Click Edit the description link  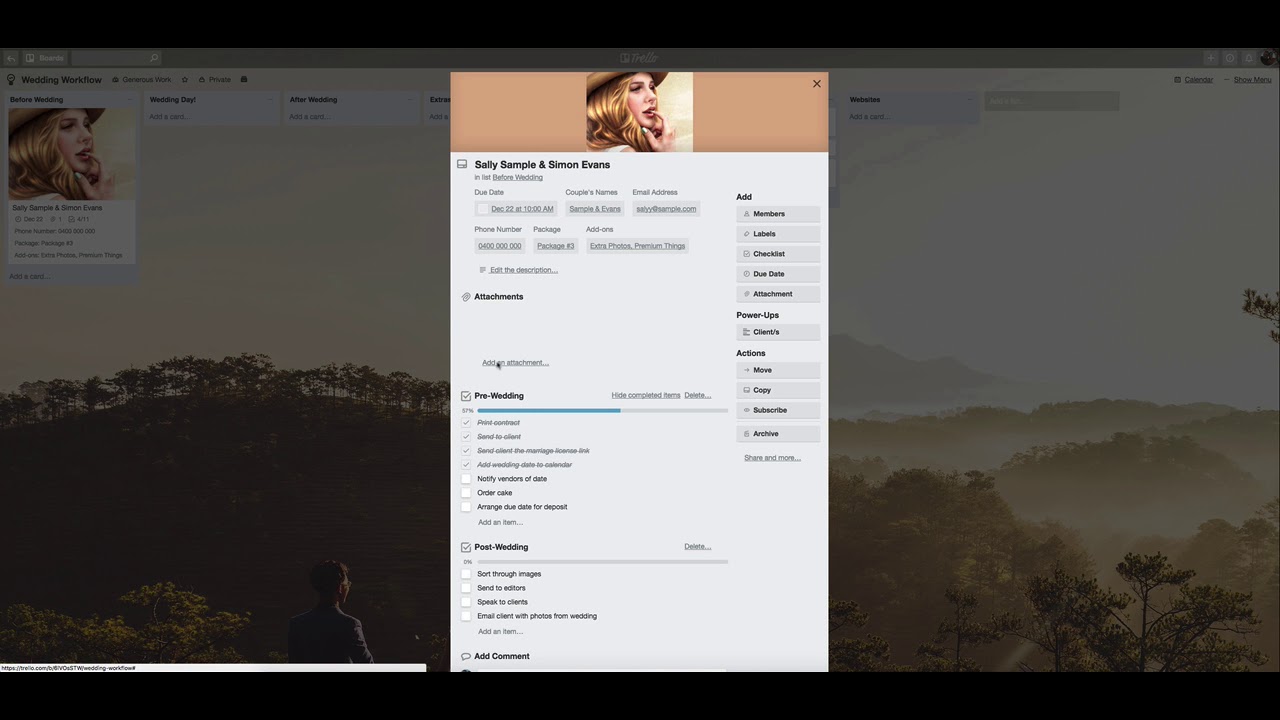tap(524, 270)
